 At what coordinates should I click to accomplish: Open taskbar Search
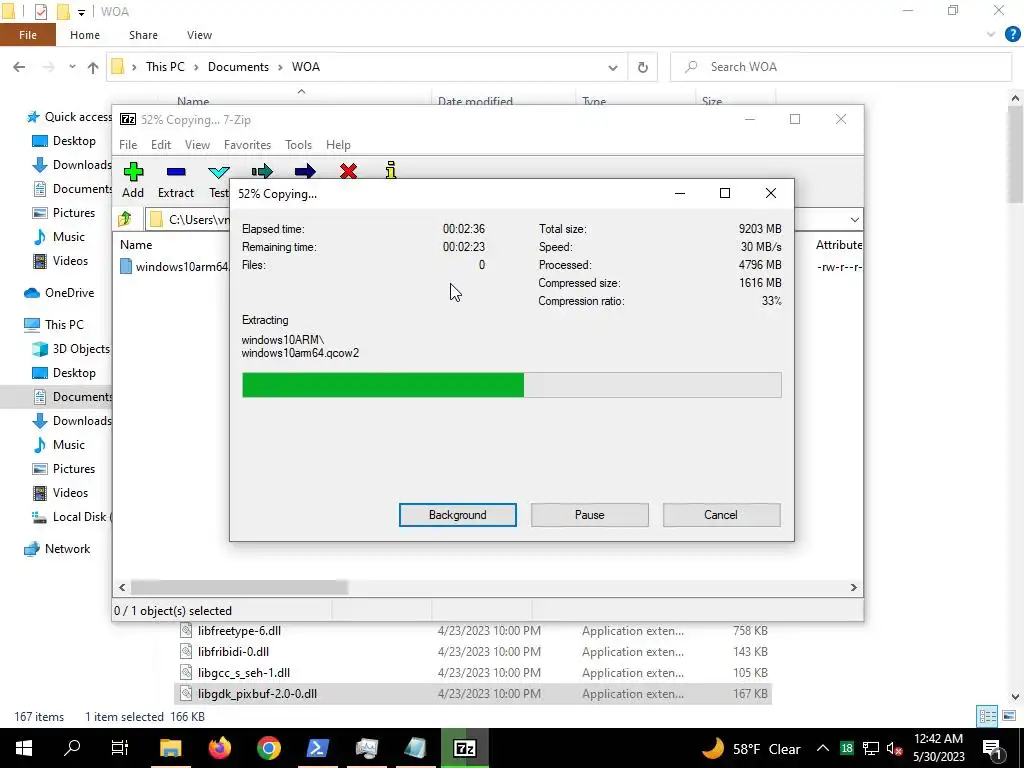click(72, 748)
